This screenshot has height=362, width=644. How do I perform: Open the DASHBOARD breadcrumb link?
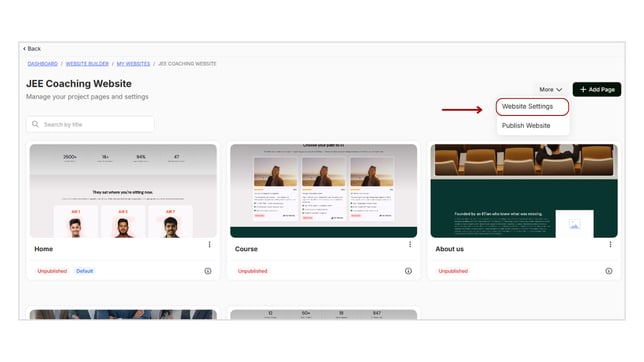(42, 64)
